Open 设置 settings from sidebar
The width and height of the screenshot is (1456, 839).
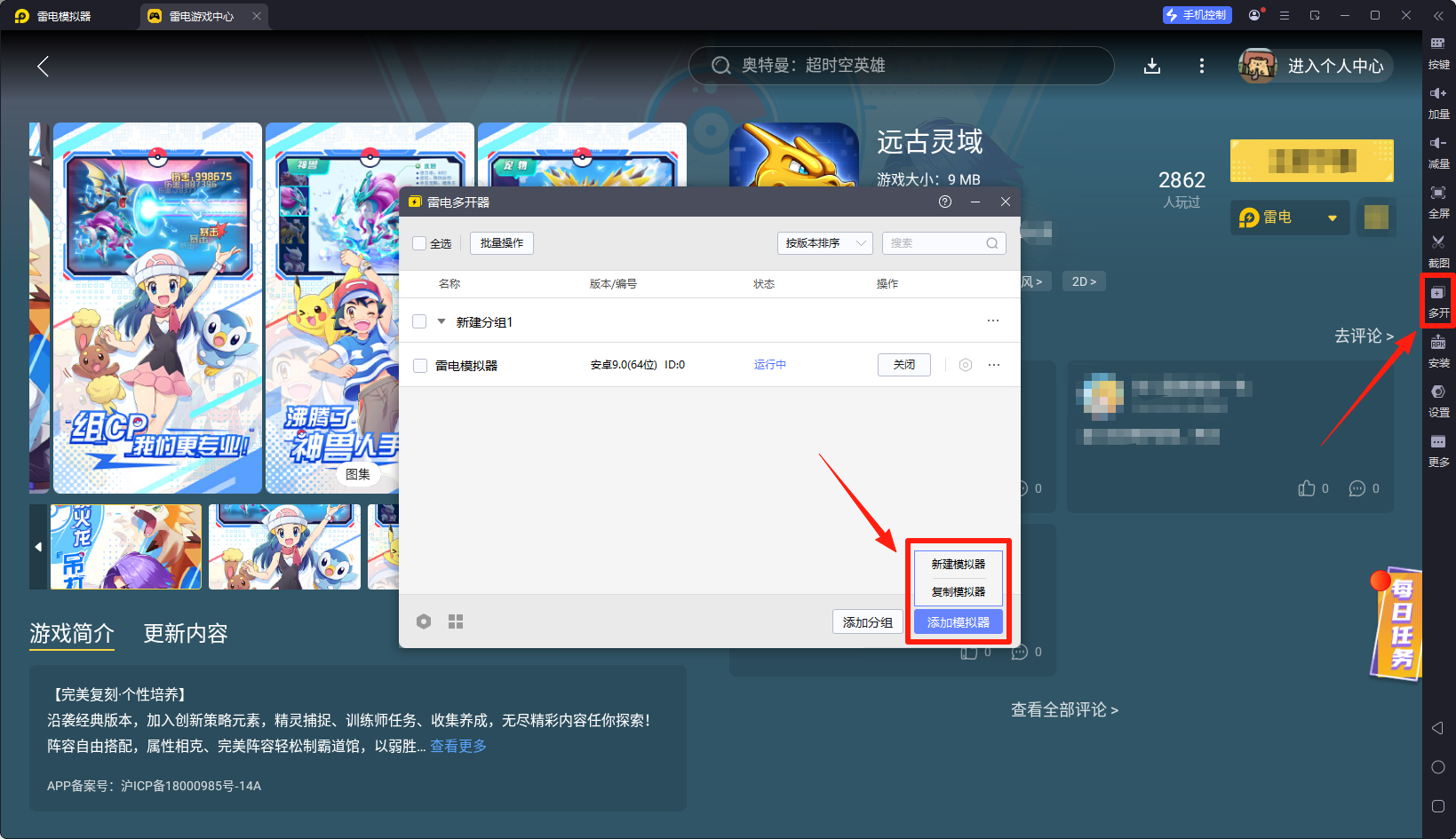coord(1438,400)
